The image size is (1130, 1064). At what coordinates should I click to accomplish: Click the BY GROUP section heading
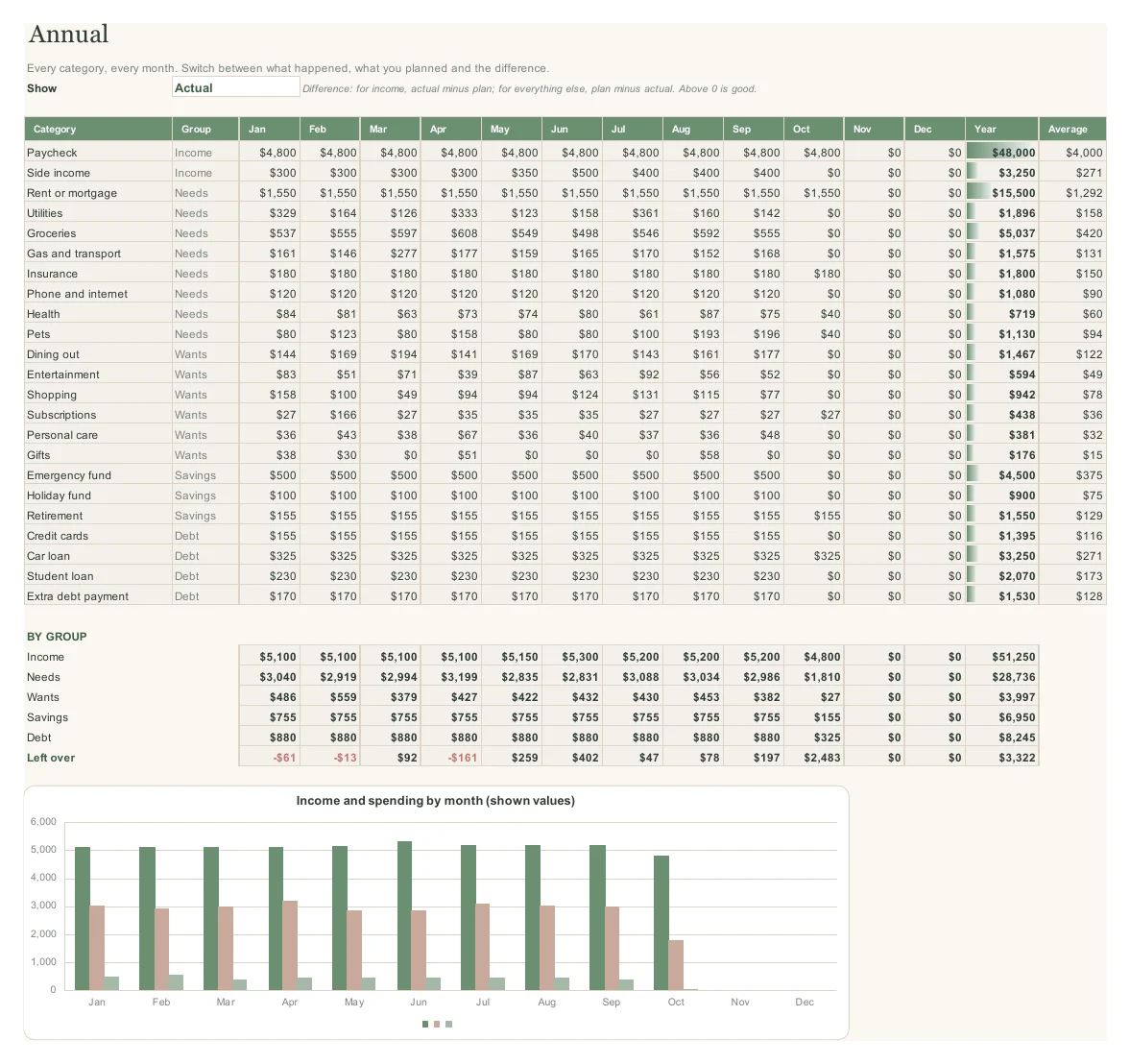[x=57, y=637]
